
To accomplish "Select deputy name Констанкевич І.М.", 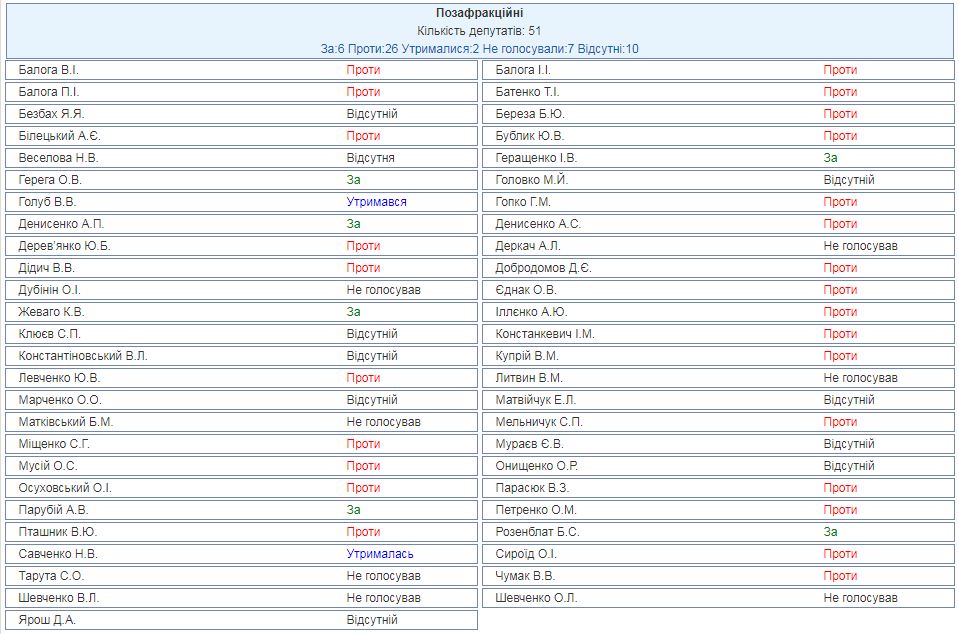I will pyautogui.click(x=545, y=334).
